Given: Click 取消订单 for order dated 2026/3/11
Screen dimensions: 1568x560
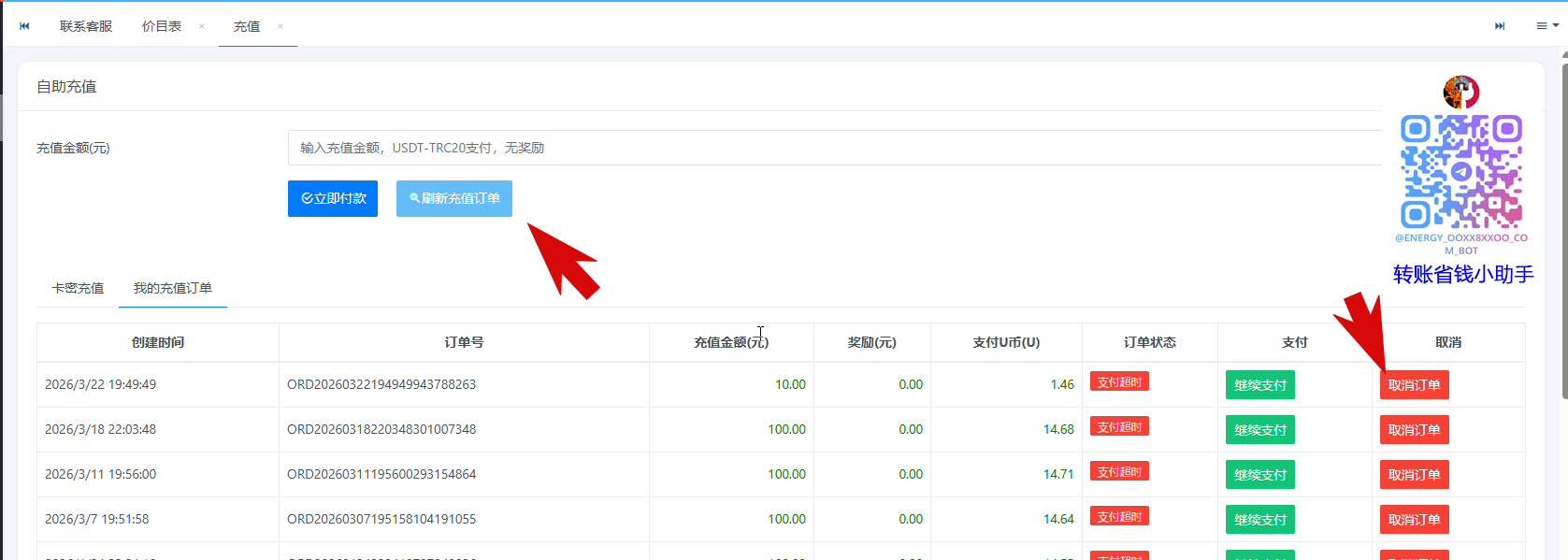Looking at the screenshot, I should click(x=1415, y=475).
